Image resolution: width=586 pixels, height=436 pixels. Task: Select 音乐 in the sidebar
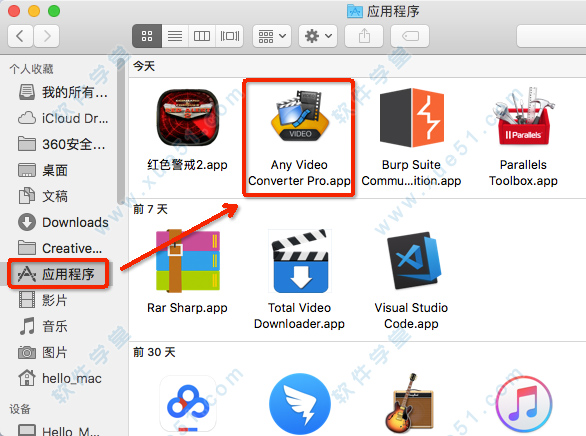point(43,326)
